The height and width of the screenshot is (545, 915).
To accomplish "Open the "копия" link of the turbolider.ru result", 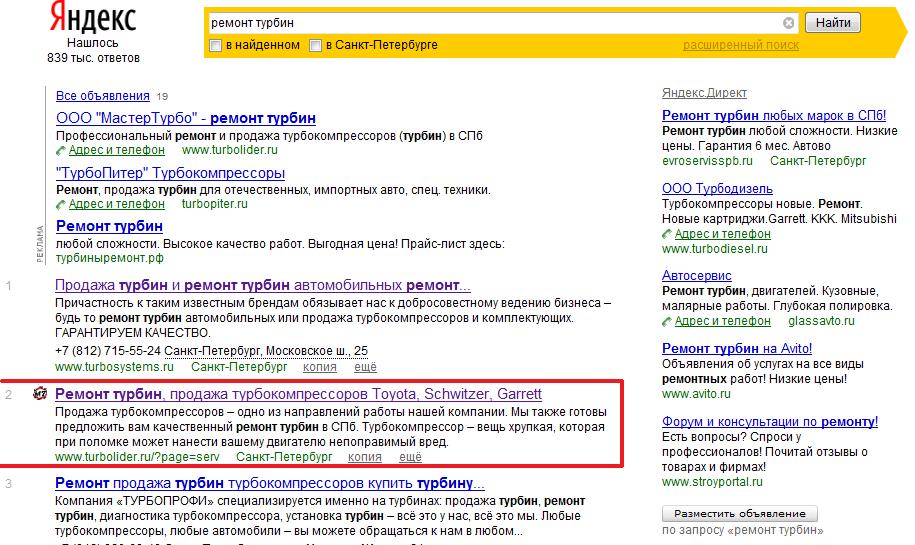I will coord(365,457).
